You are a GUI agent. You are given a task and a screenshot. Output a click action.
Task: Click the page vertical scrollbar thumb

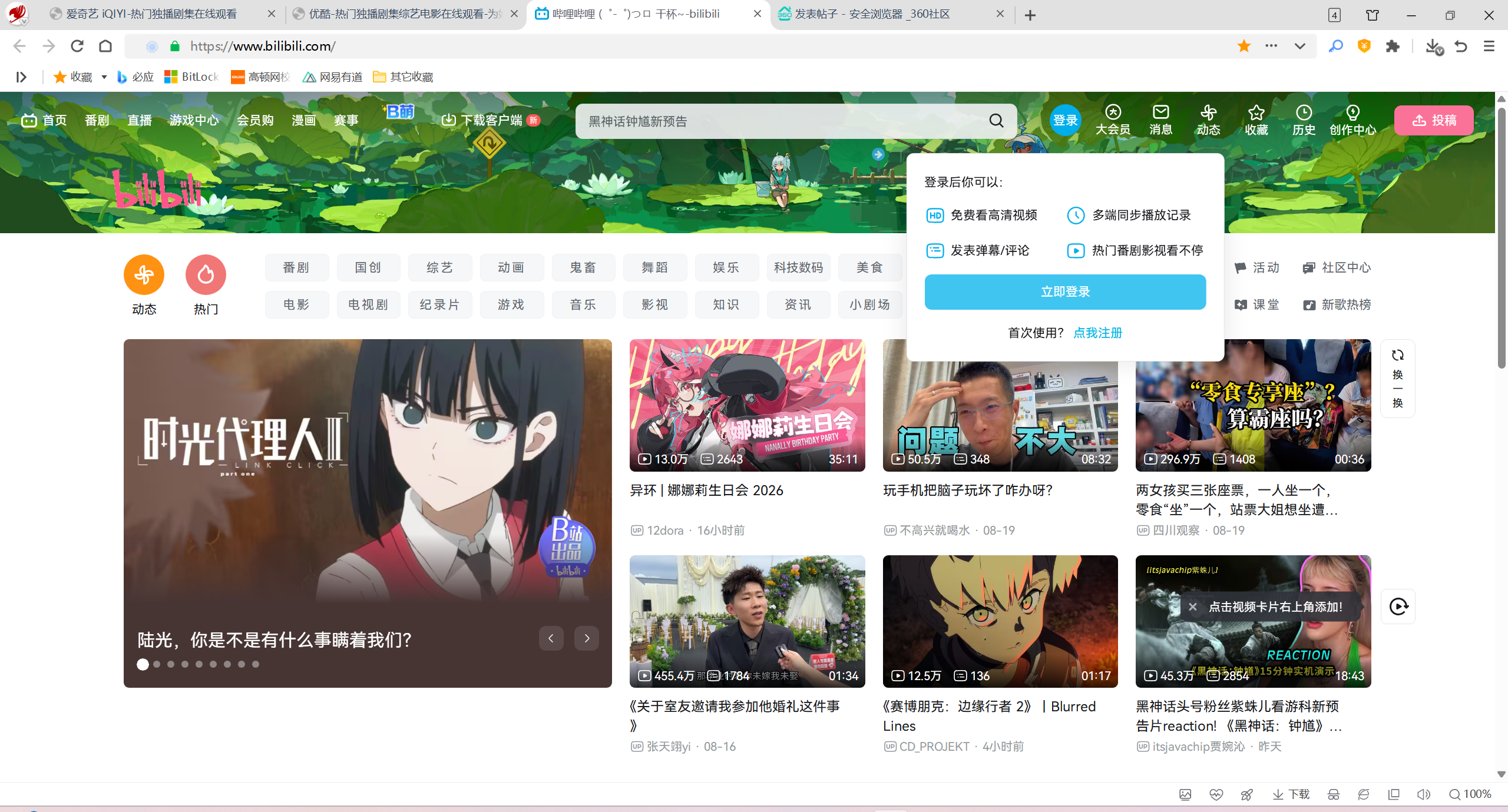click(x=1502, y=238)
